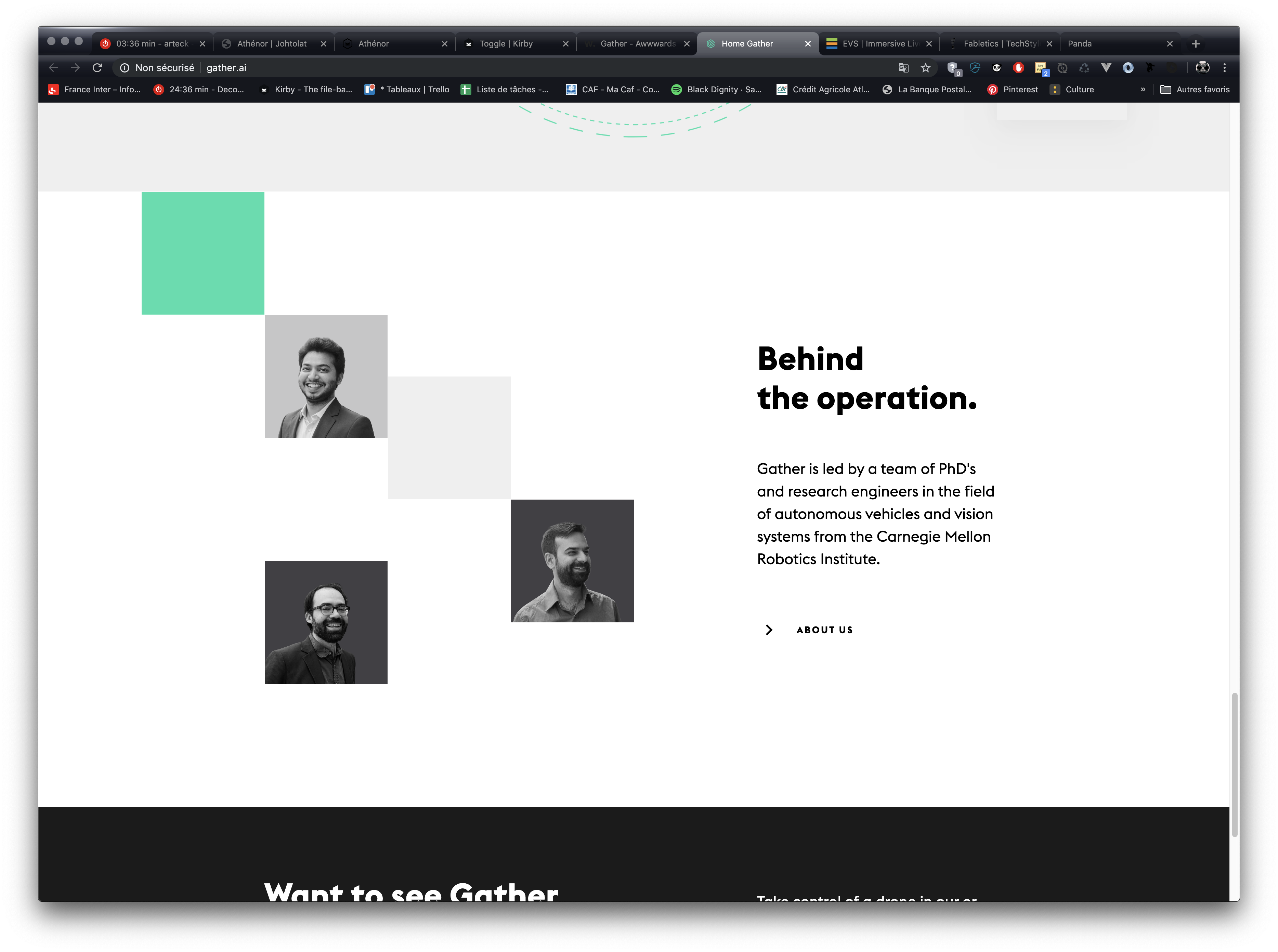The height and width of the screenshot is (952, 1278).
Task: Expand the Culture bookmarks folder
Action: [1072, 90]
